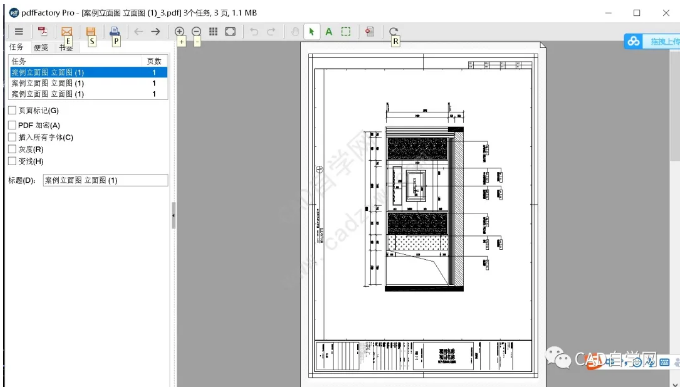Close the pdfFactory Pro window
This screenshot has width=692, height=387.
click(666, 13)
